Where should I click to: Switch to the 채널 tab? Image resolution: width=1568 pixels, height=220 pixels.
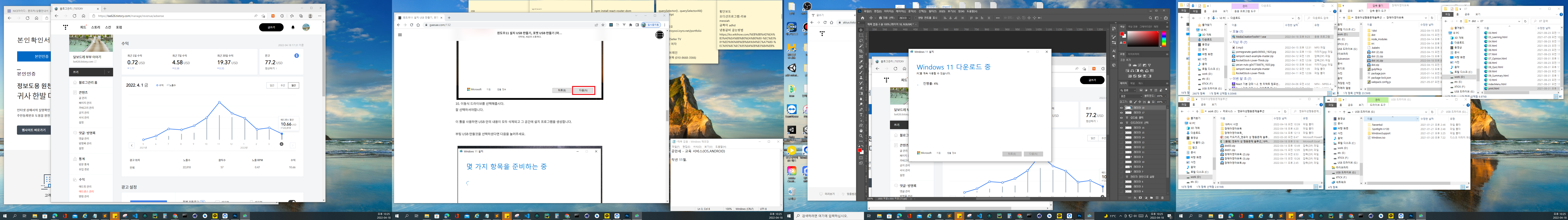tap(1133, 83)
